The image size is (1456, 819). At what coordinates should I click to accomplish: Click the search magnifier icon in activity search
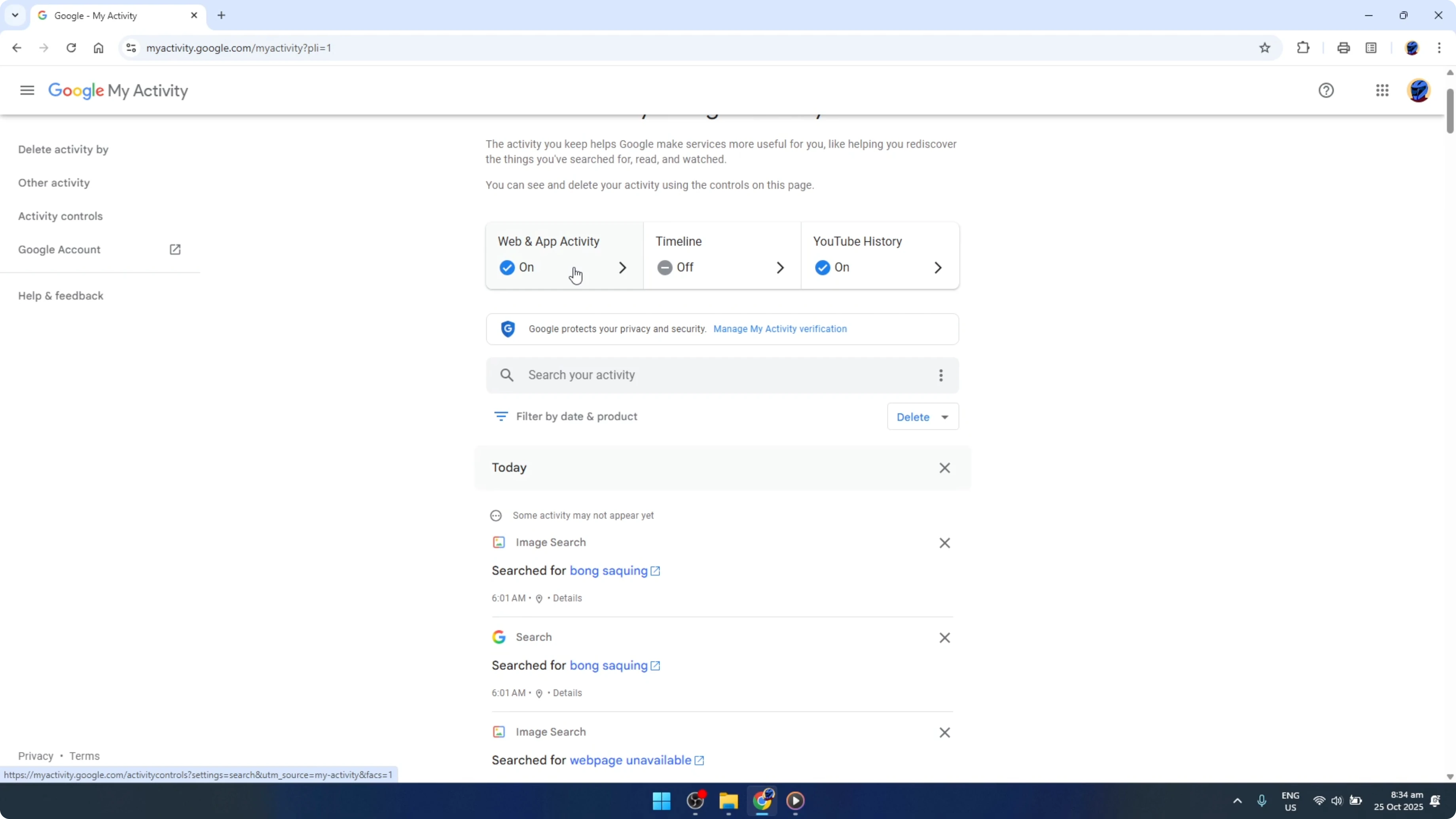[x=507, y=375]
